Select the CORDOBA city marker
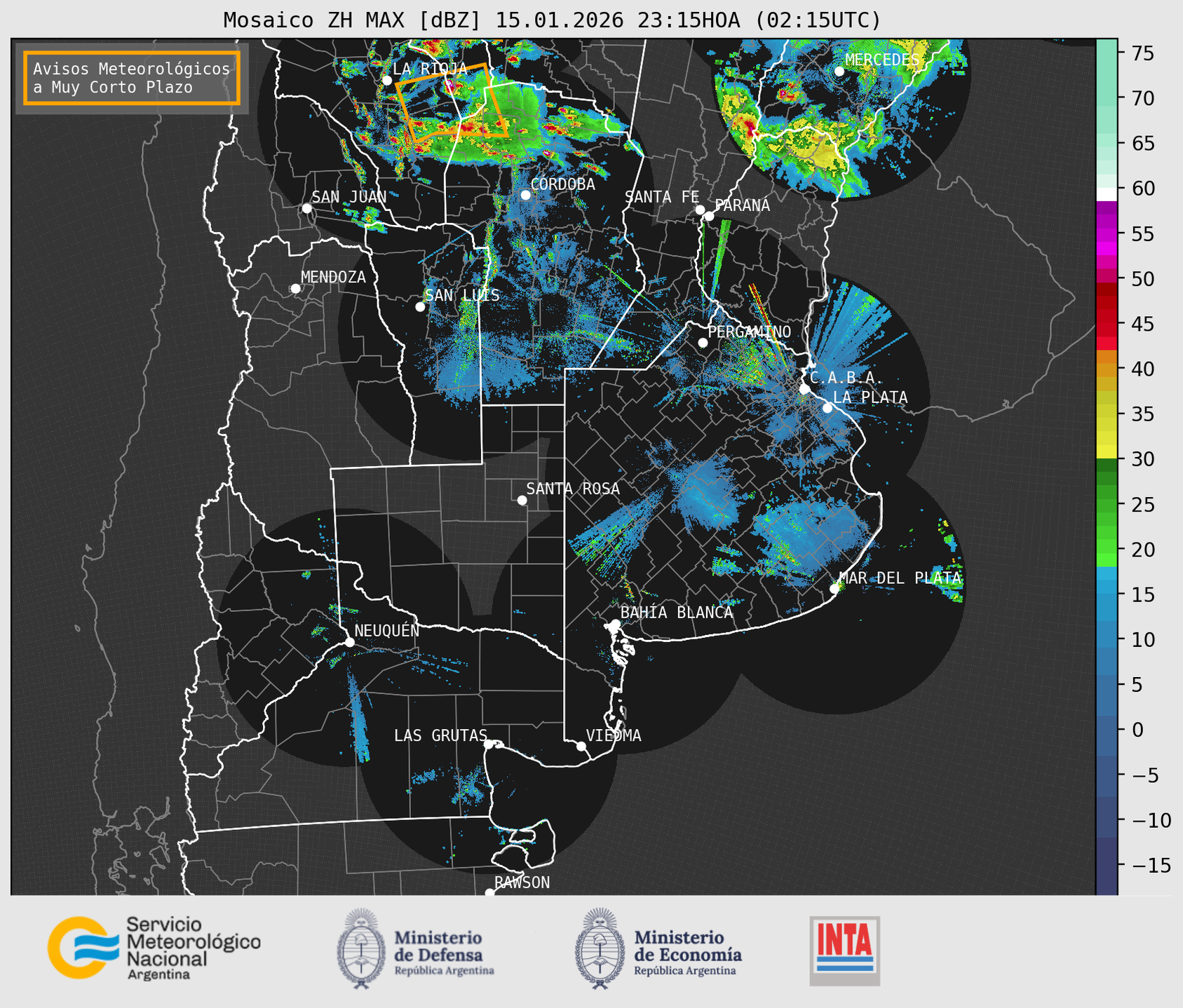 [525, 195]
